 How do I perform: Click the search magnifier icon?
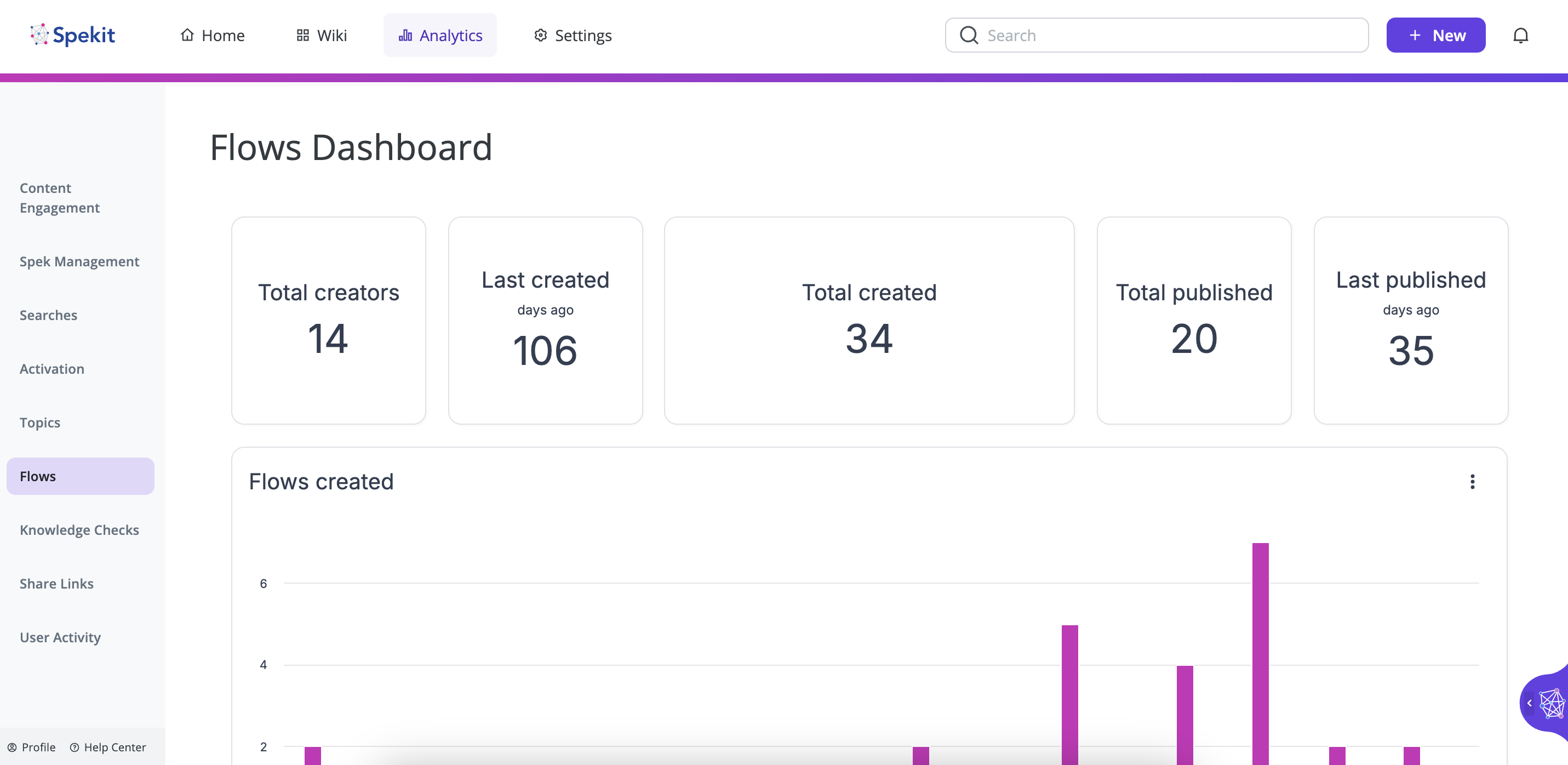[969, 35]
